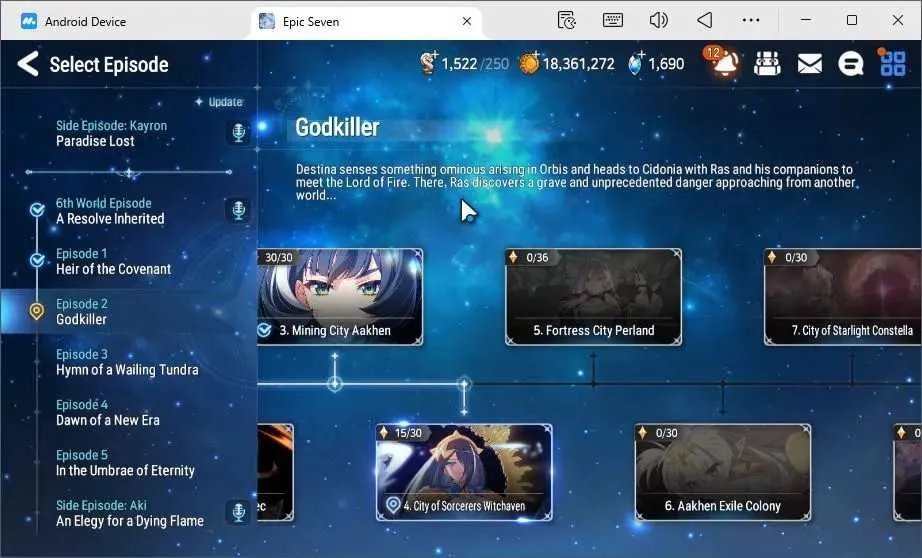The height and width of the screenshot is (558, 922).
Task: Tap the microphone icon beside Paradise Lost
Action: tap(238, 133)
